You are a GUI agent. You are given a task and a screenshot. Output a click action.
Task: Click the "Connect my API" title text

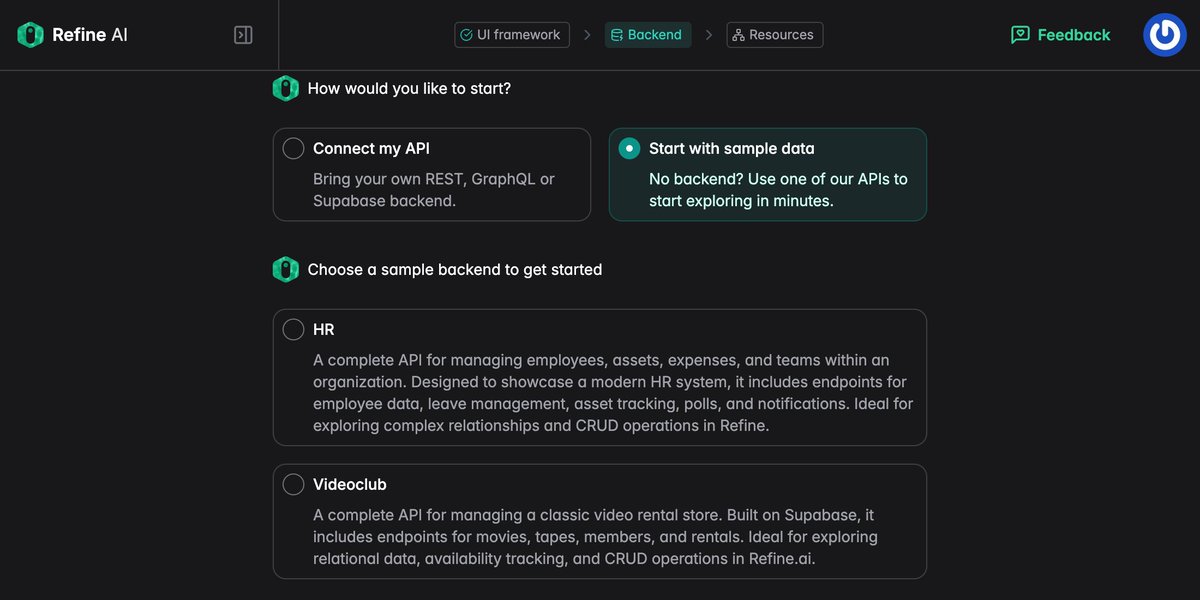tap(371, 148)
